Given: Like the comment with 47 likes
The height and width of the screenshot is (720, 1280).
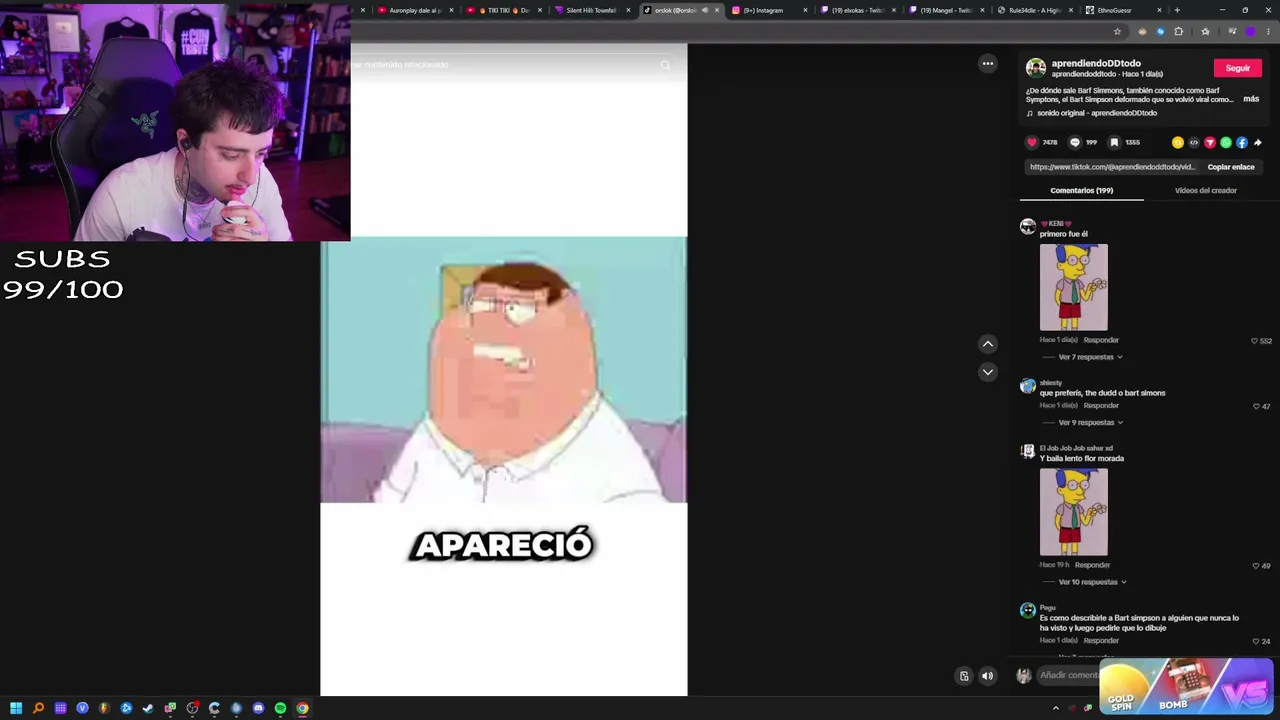Looking at the screenshot, I should click(x=1257, y=406).
